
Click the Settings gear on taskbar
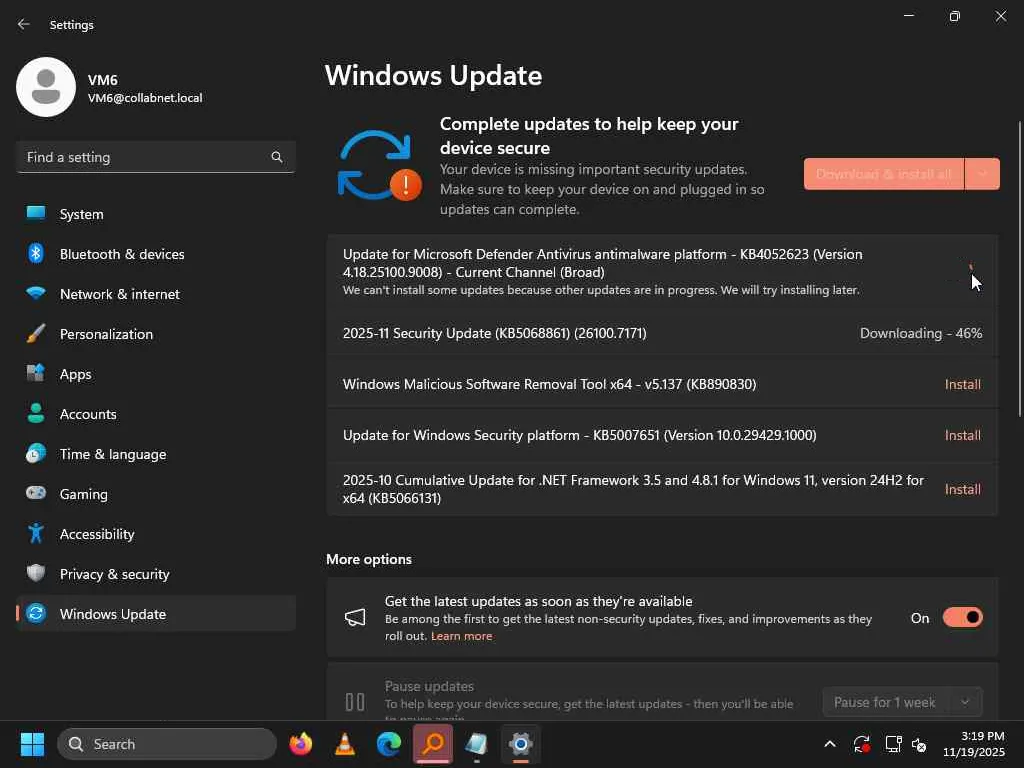520,744
